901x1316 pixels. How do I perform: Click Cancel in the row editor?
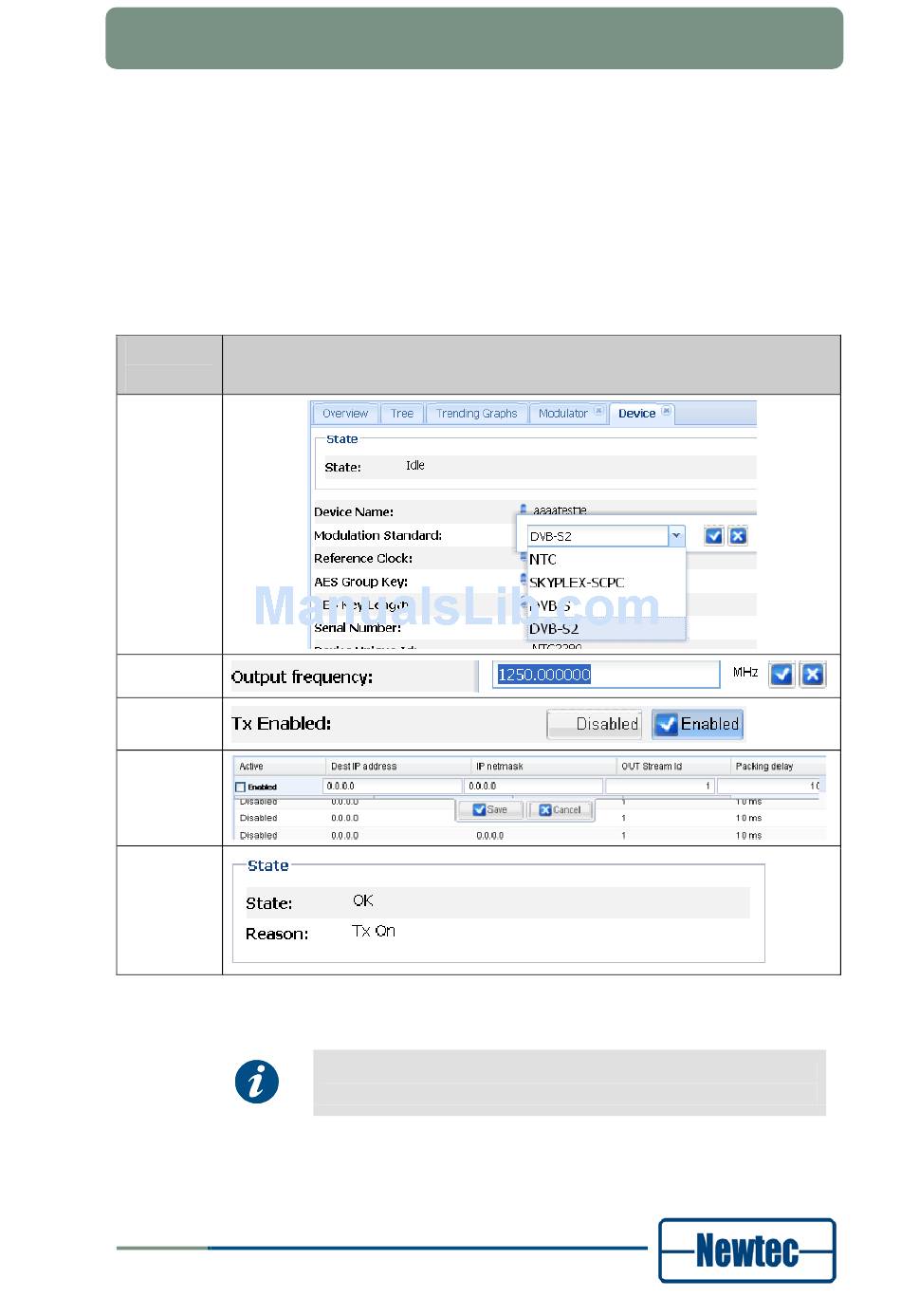pyautogui.click(x=560, y=810)
